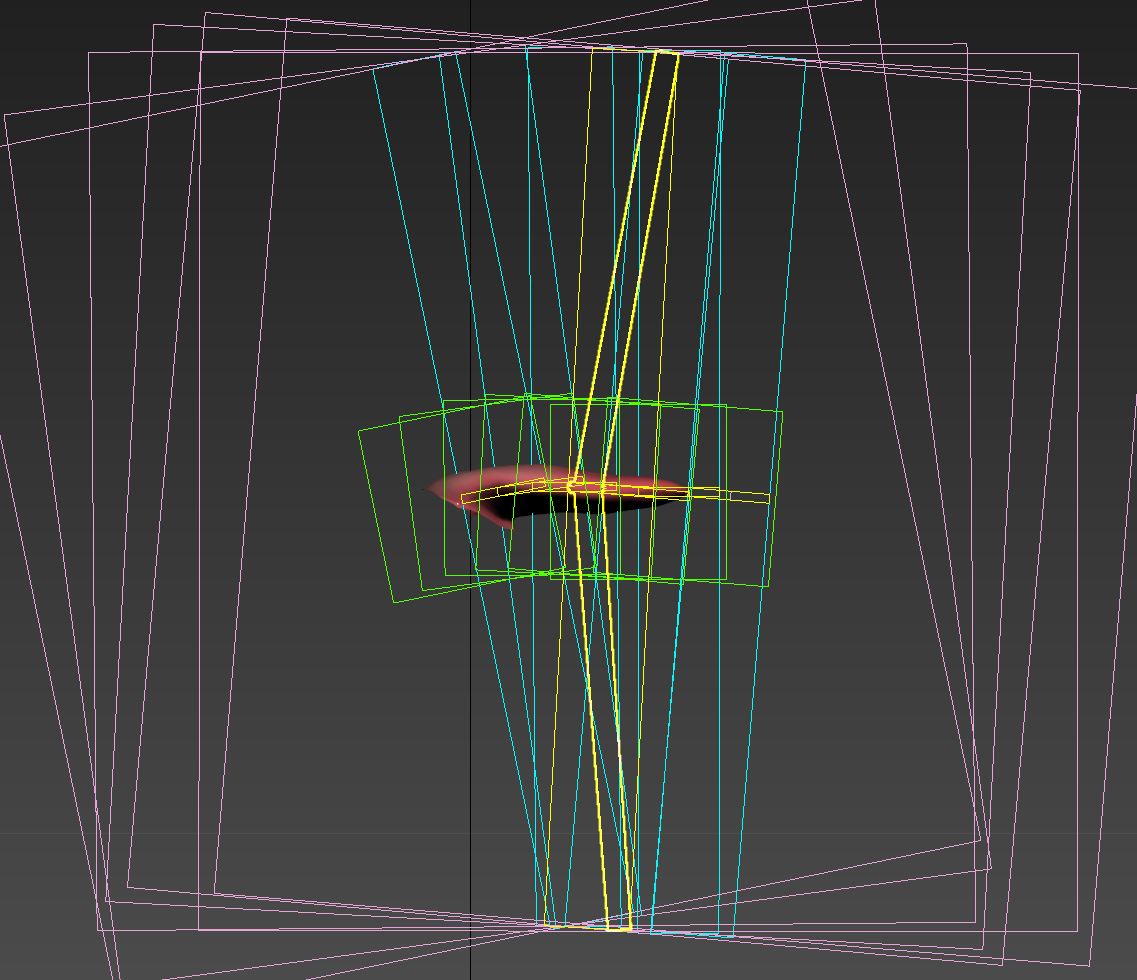Click the left end of thin yellow horizontal bone
Image resolution: width=1137 pixels, height=980 pixels.
463,497
